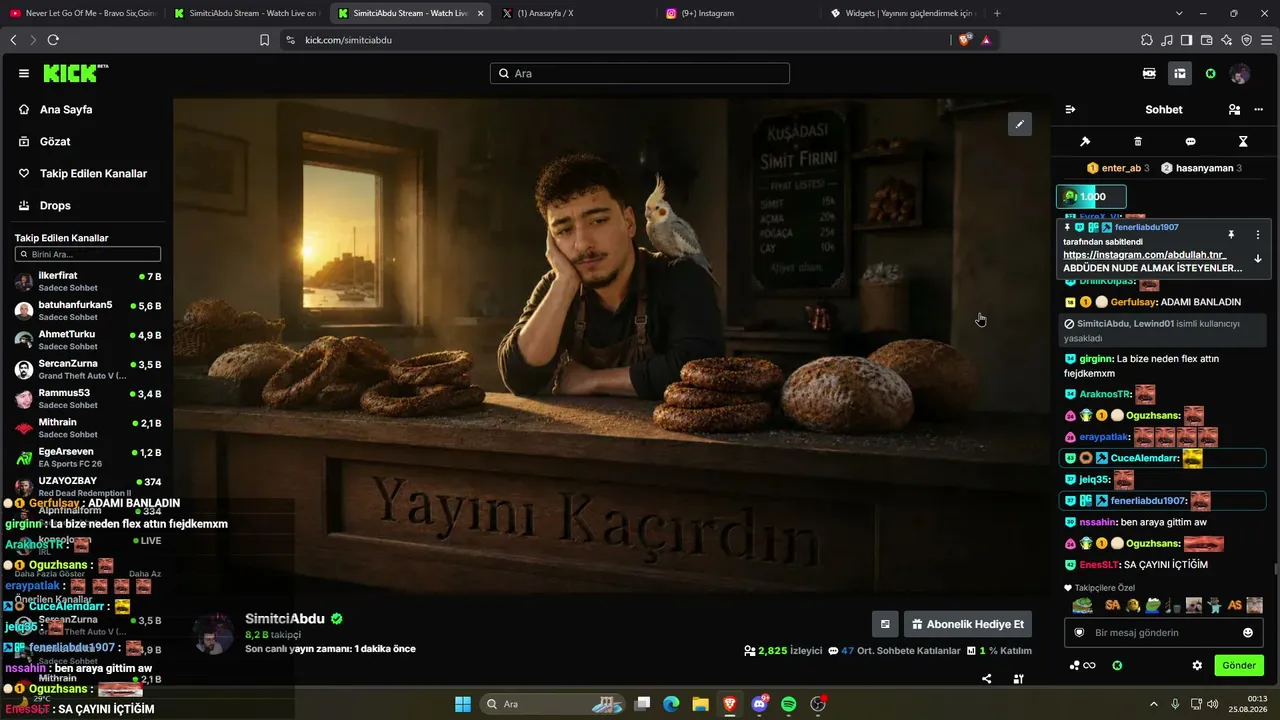Filter followed channels with Birini Ara

[88, 255]
